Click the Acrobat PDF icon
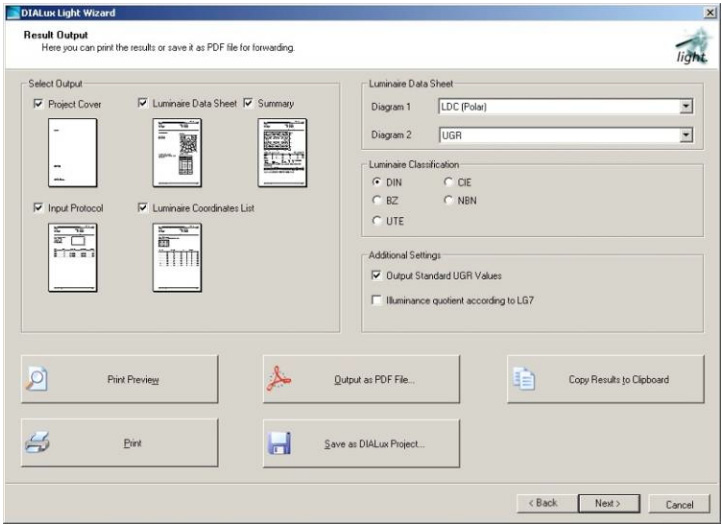722x525 pixels. pos(279,379)
